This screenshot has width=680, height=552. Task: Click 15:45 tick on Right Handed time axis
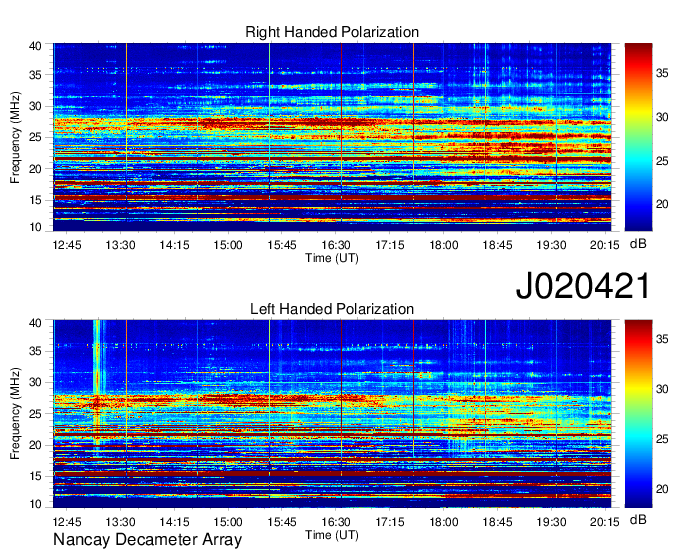(282, 245)
